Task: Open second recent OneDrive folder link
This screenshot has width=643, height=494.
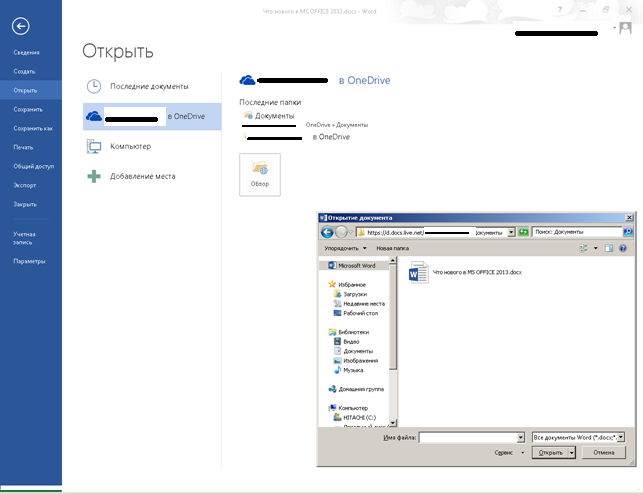Action: pyautogui.click(x=298, y=137)
